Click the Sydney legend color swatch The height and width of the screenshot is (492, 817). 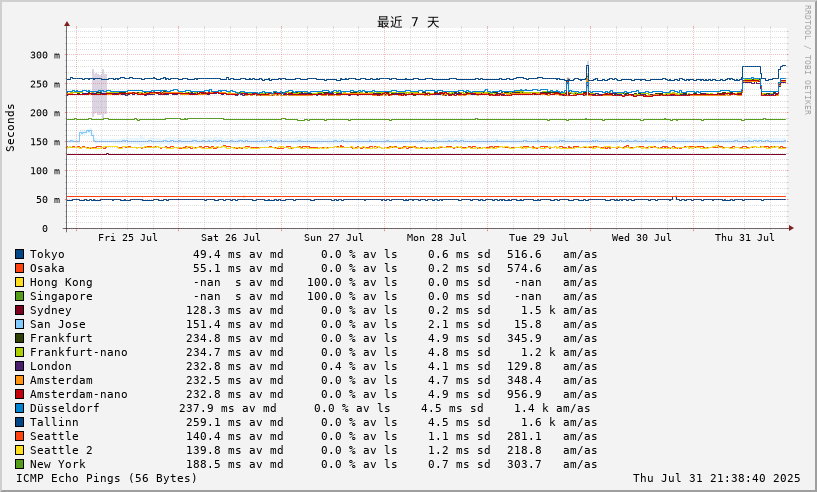pyautogui.click(x=19, y=311)
